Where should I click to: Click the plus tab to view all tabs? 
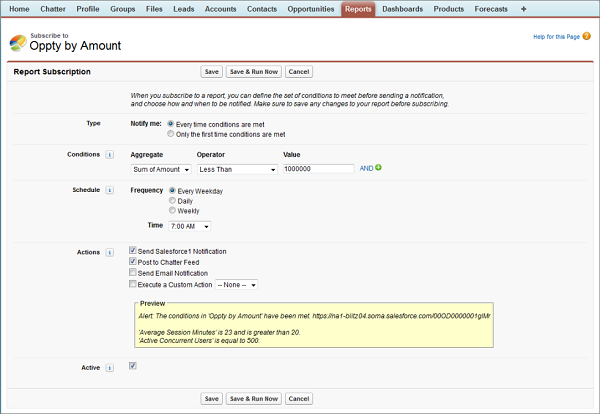(523, 9)
